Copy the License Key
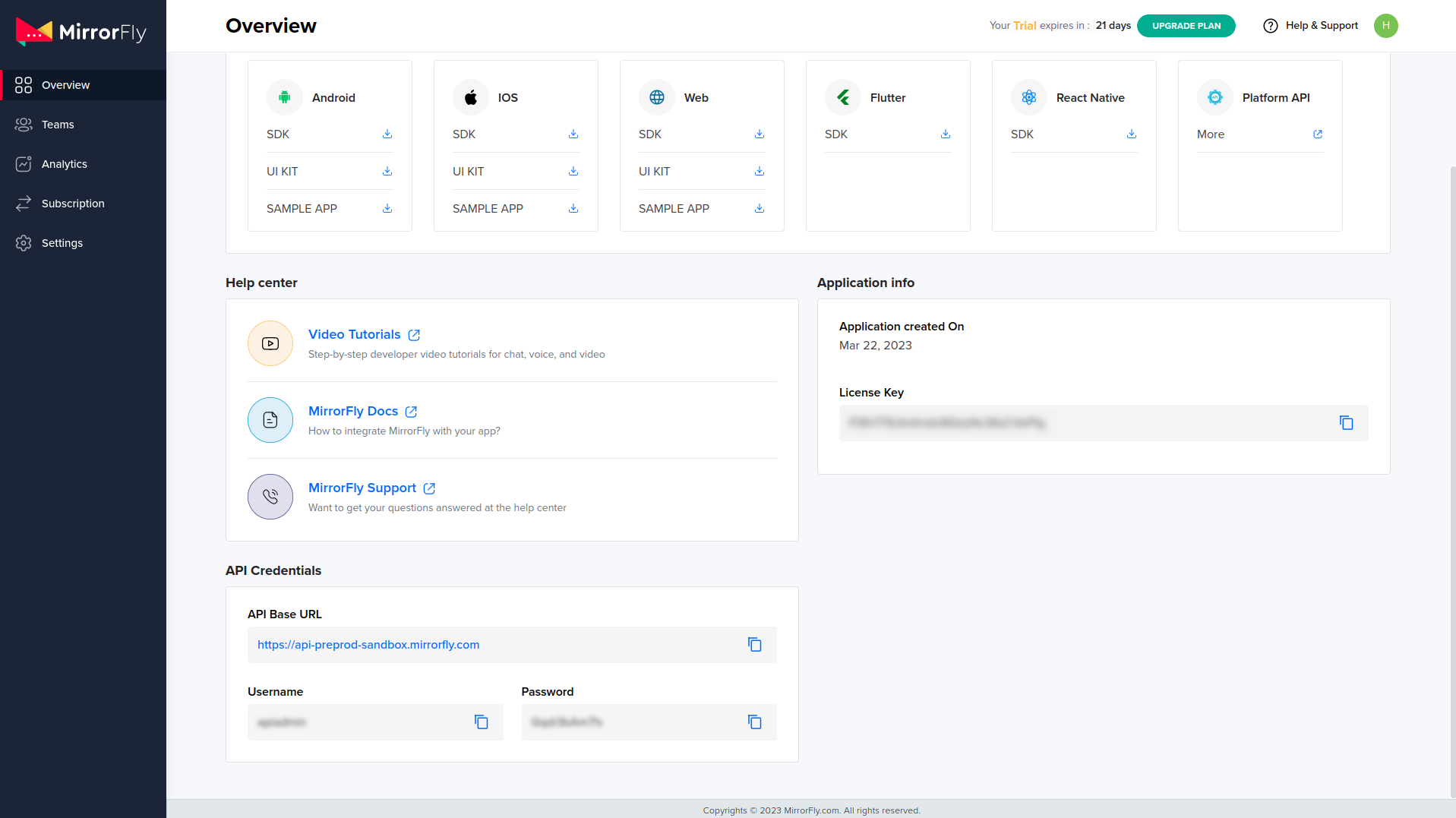 (1346, 423)
